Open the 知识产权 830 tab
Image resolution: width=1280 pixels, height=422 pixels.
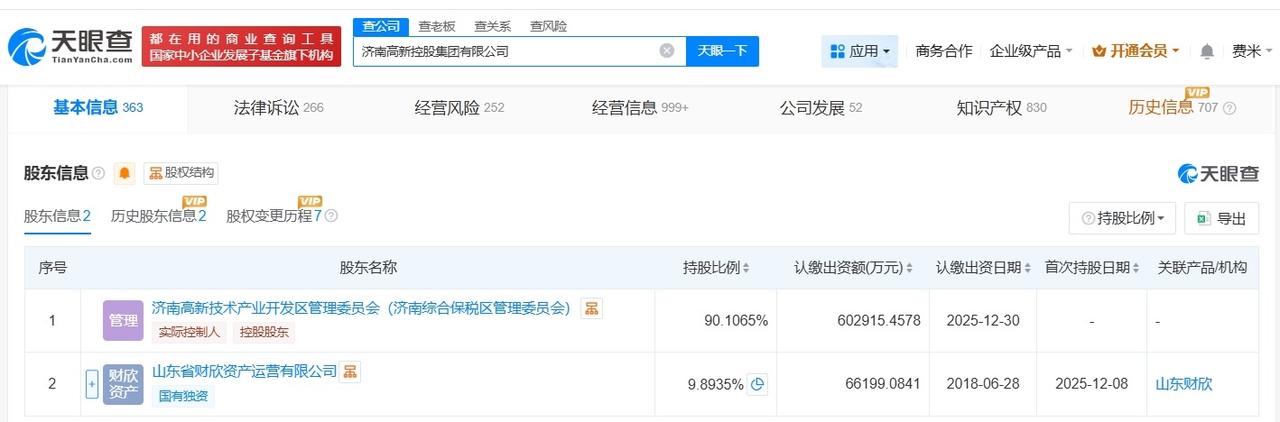pyautogui.click(x=1001, y=107)
